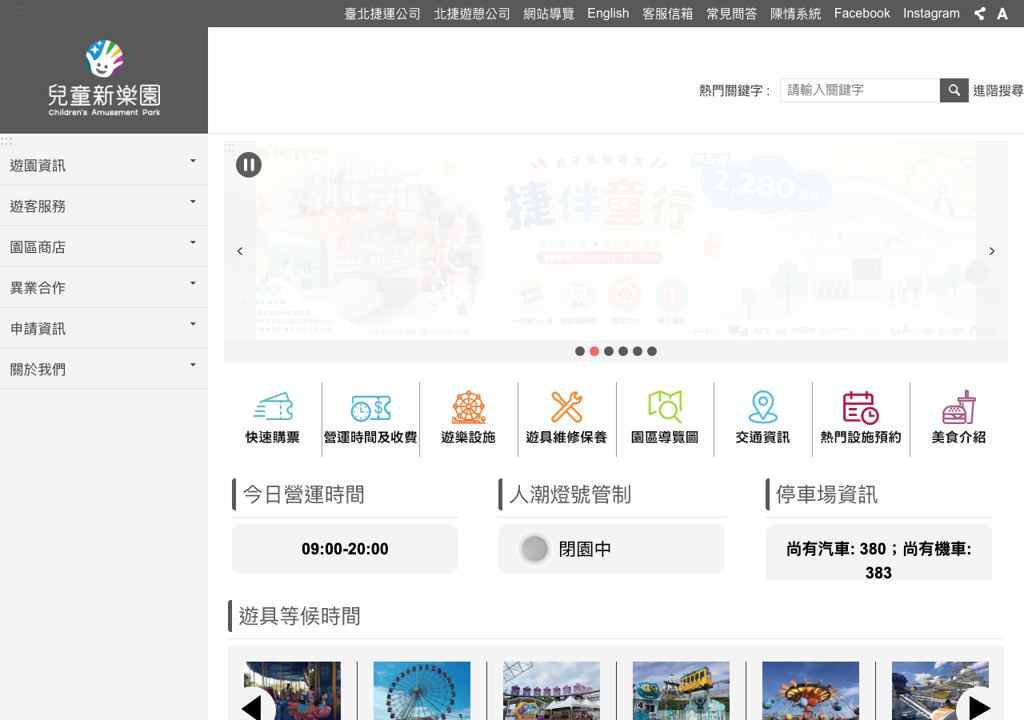The height and width of the screenshot is (720, 1024).
Task: Expand the 異業合作 sidebar menu
Action: tap(104, 287)
